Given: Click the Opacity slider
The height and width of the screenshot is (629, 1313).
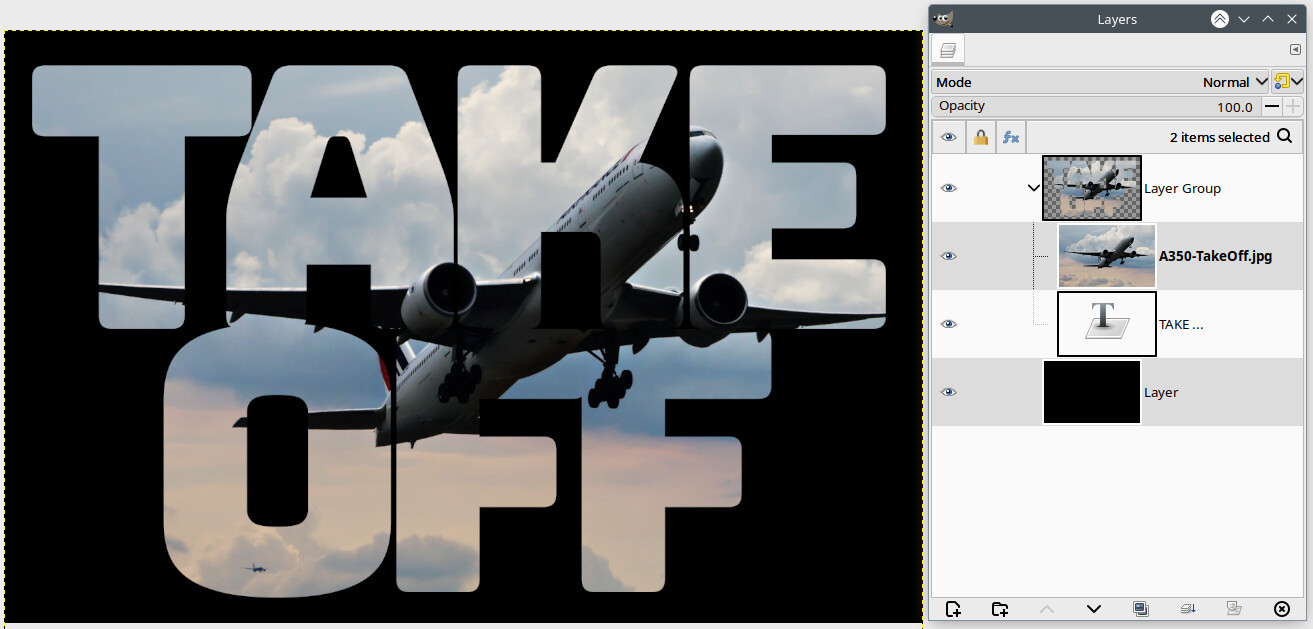Looking at the screenshot, I should pos(1095,106).
